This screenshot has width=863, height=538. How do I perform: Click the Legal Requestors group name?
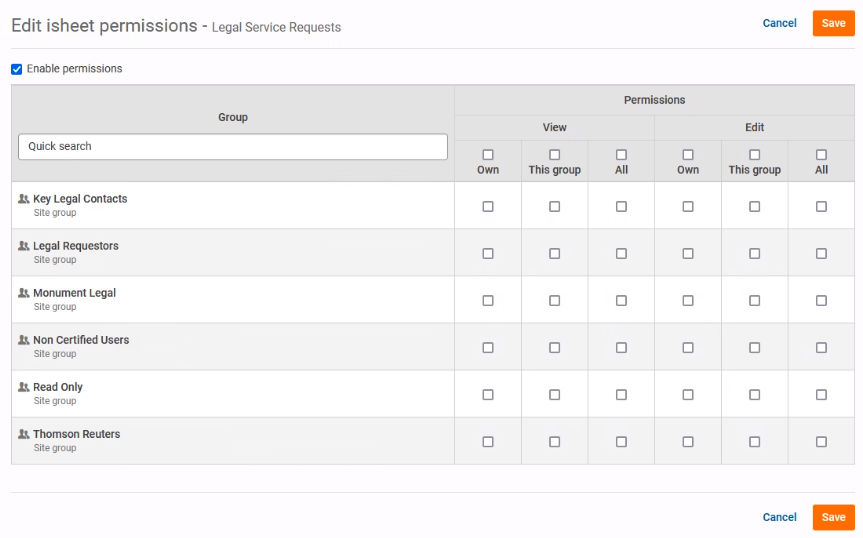point(76,246)
